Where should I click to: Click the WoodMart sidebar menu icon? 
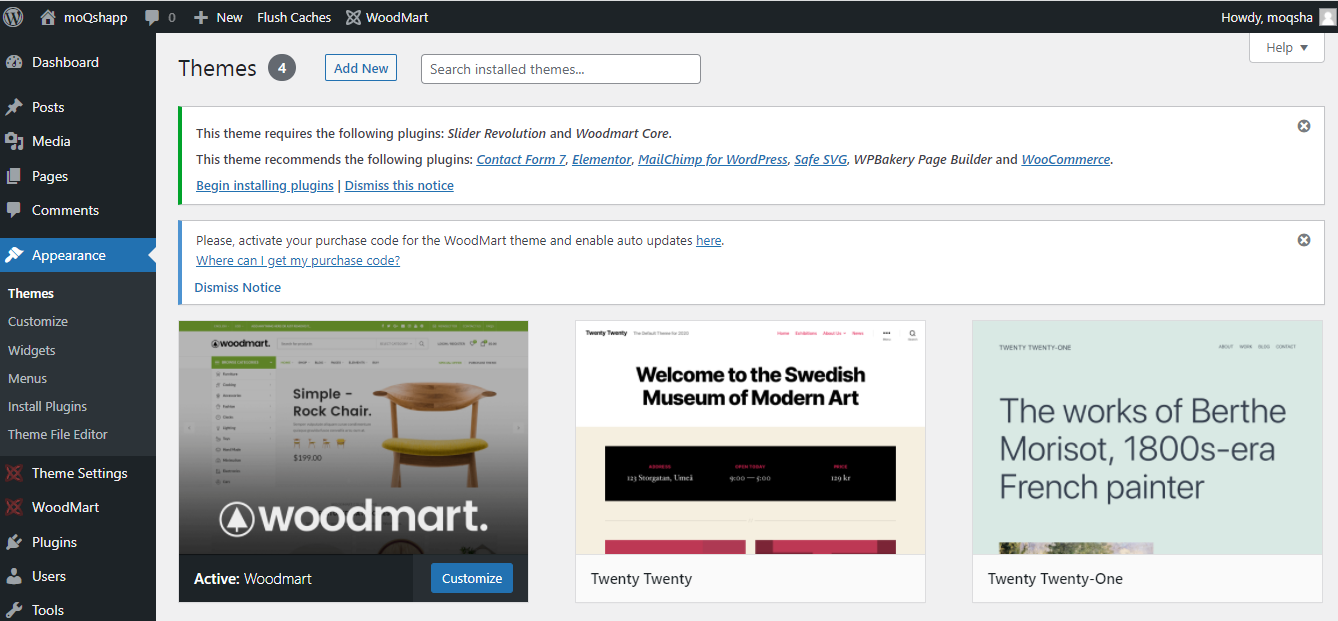14,507
